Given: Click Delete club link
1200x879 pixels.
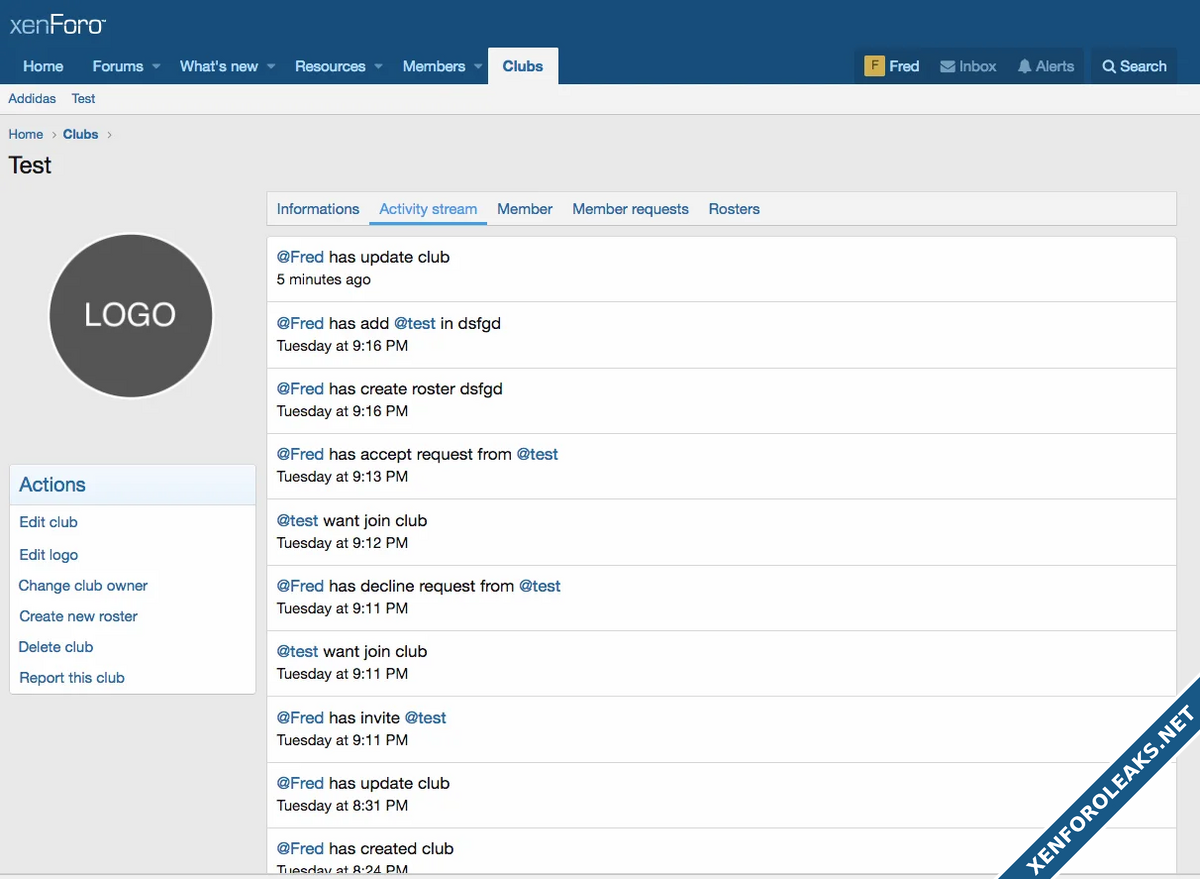Looking at the screenshot, I should (56, 647).
